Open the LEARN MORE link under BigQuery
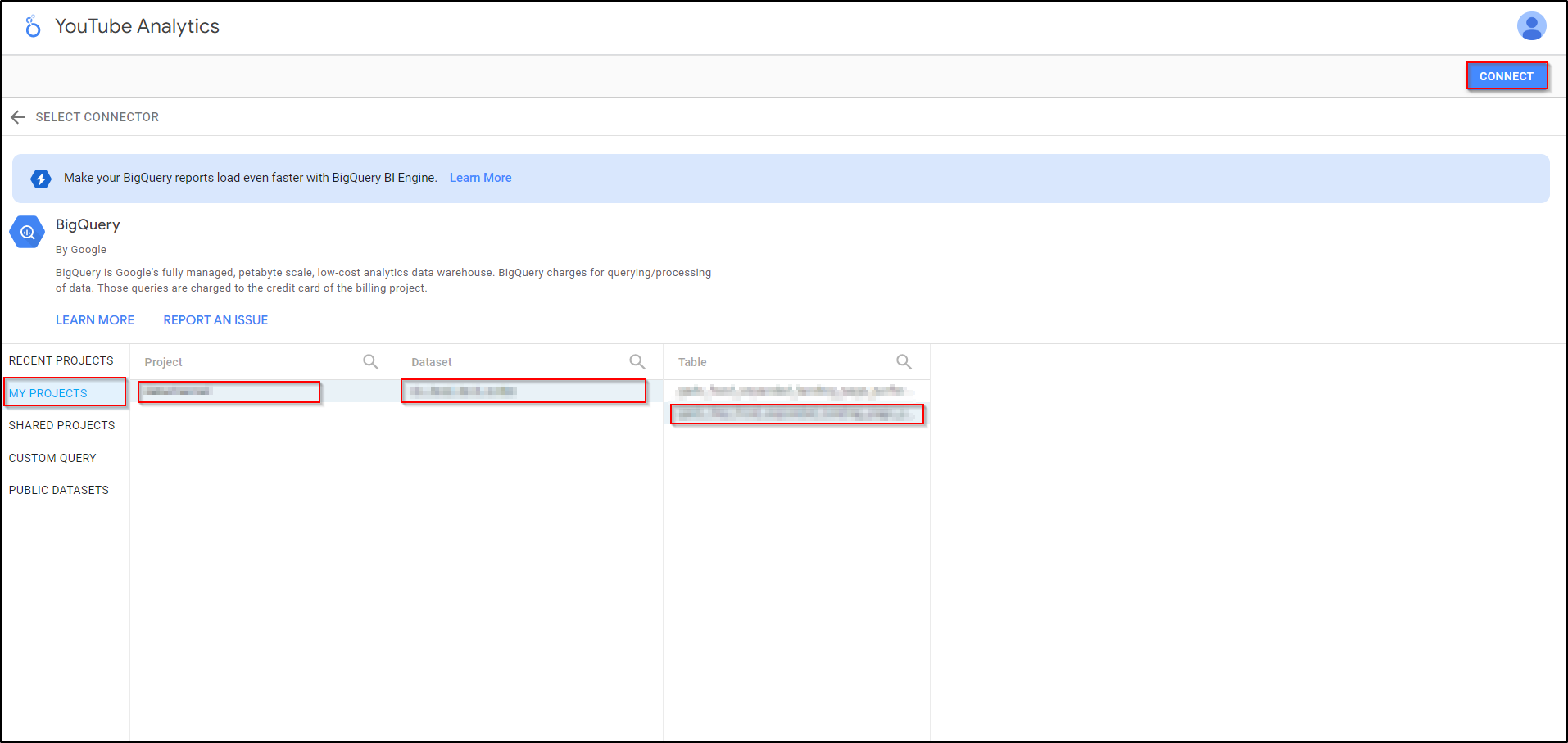 pos(95,320)
